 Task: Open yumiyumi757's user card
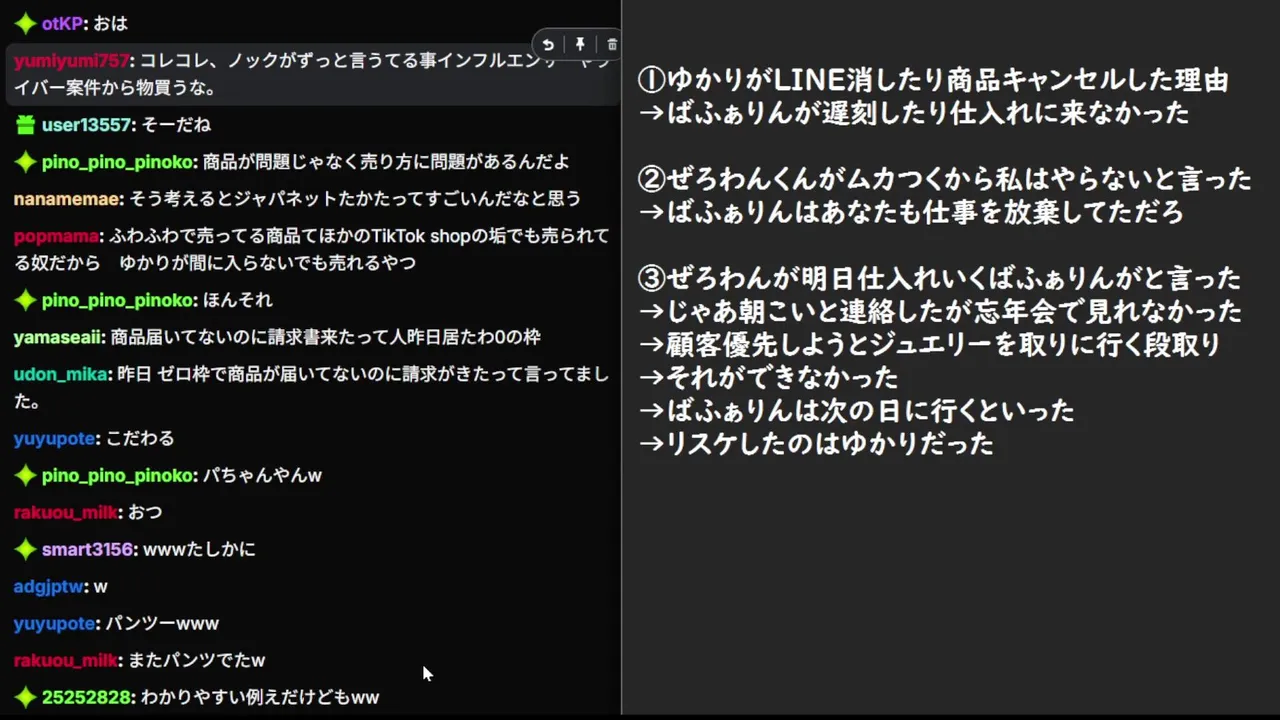[71, 61]
